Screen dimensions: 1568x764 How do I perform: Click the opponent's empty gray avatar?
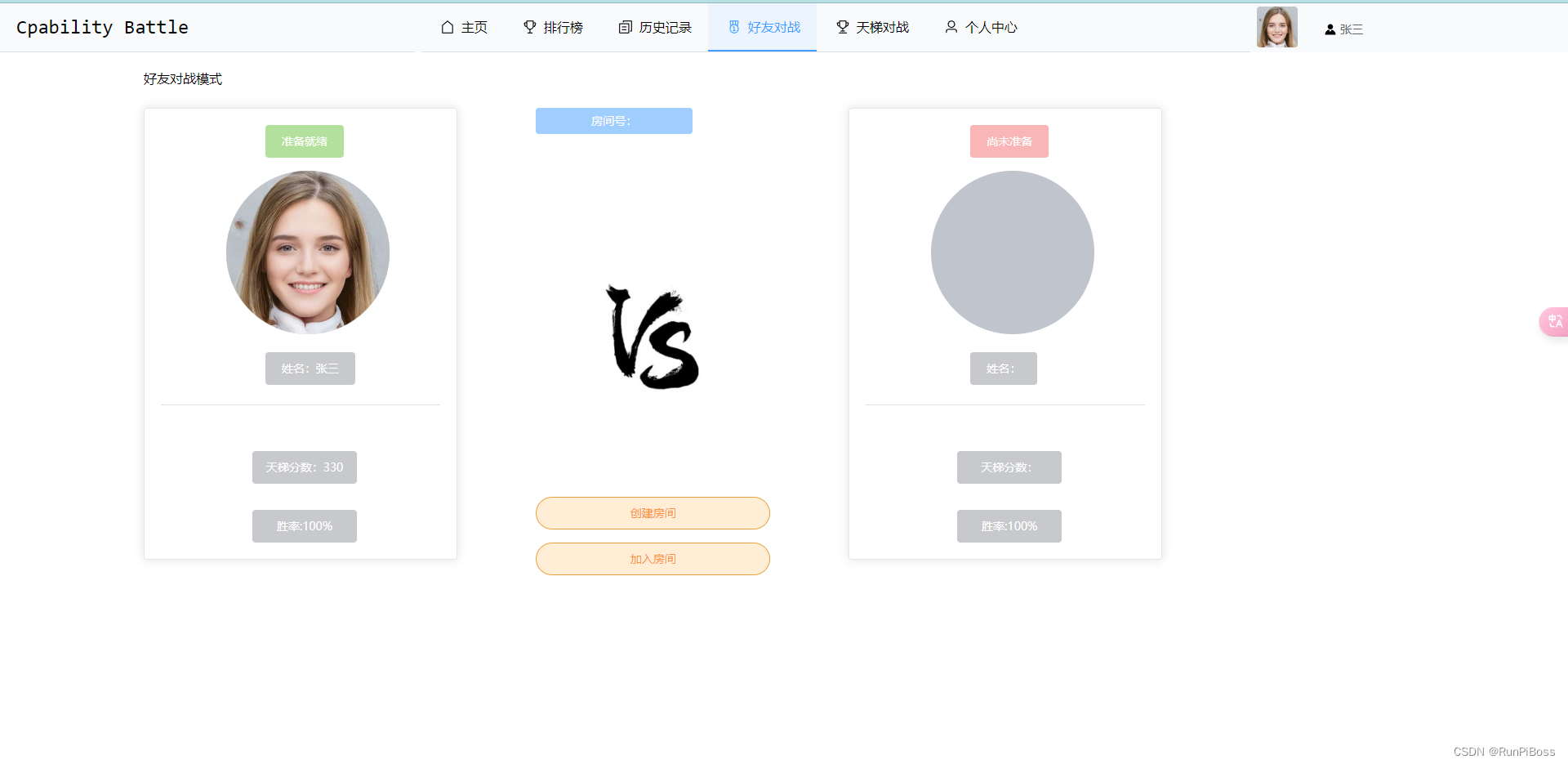tap(1013, 252)
